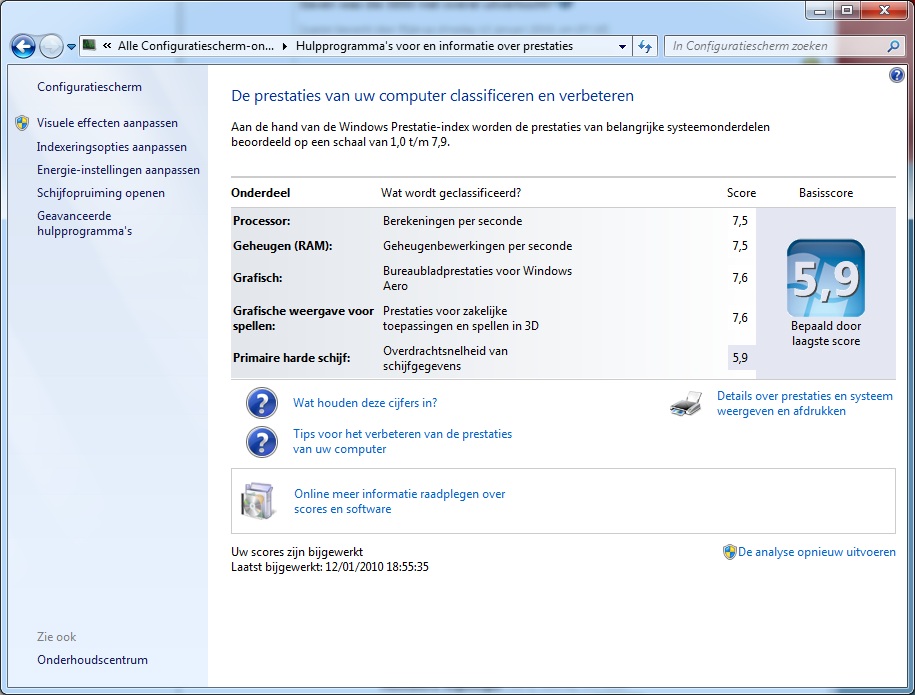This screenshot has height=695, width=915.
Task: Click 'Laatst bijgewerkt: 12/01/2010 18:55:35' text
Action: tap(330, 567)
